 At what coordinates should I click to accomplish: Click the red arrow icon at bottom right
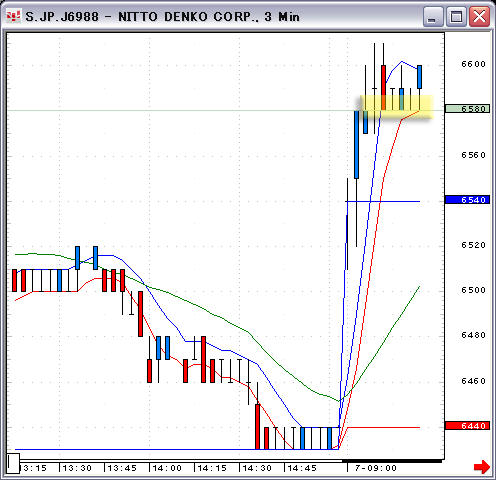pyautogui.click(x=482, y=467)
